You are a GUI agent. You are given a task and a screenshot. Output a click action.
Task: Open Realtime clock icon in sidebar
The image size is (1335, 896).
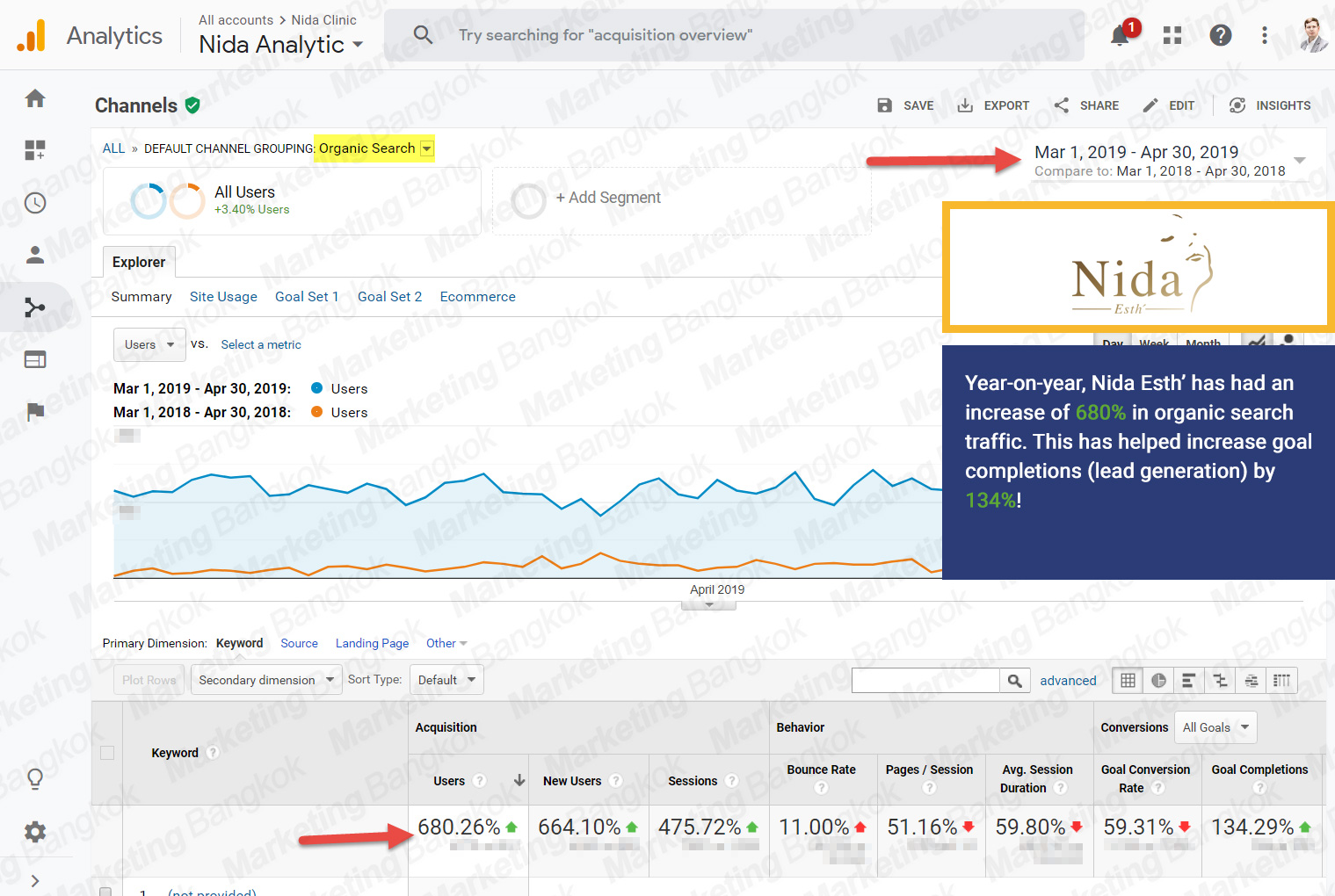[x=35, y=203]
